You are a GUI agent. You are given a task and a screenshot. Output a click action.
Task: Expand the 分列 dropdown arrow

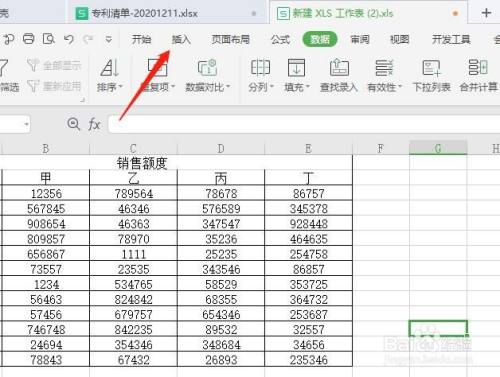coord(272,87)
